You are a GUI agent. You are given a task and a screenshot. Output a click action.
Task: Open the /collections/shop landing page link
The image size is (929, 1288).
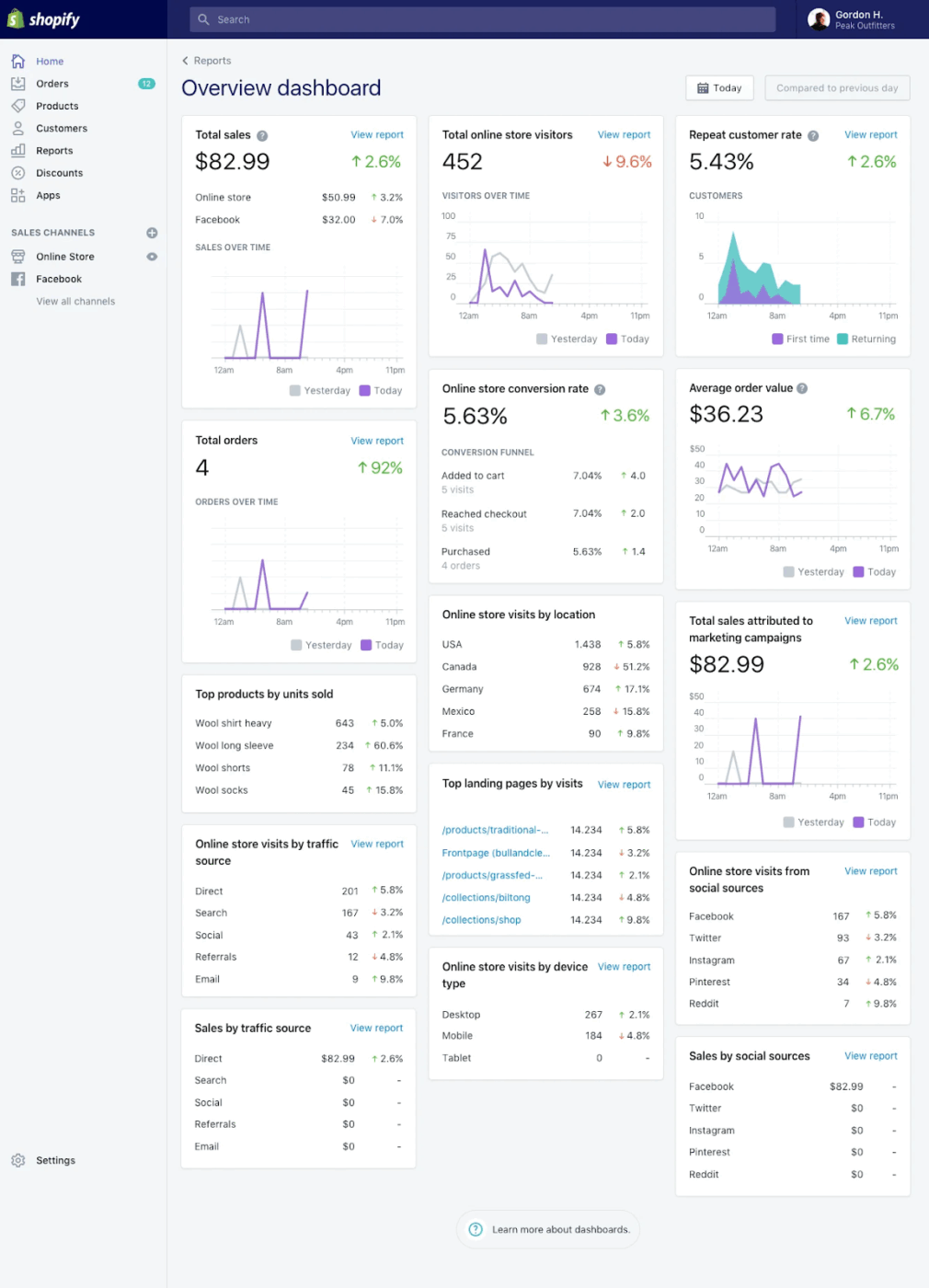[x=481, y=919]
